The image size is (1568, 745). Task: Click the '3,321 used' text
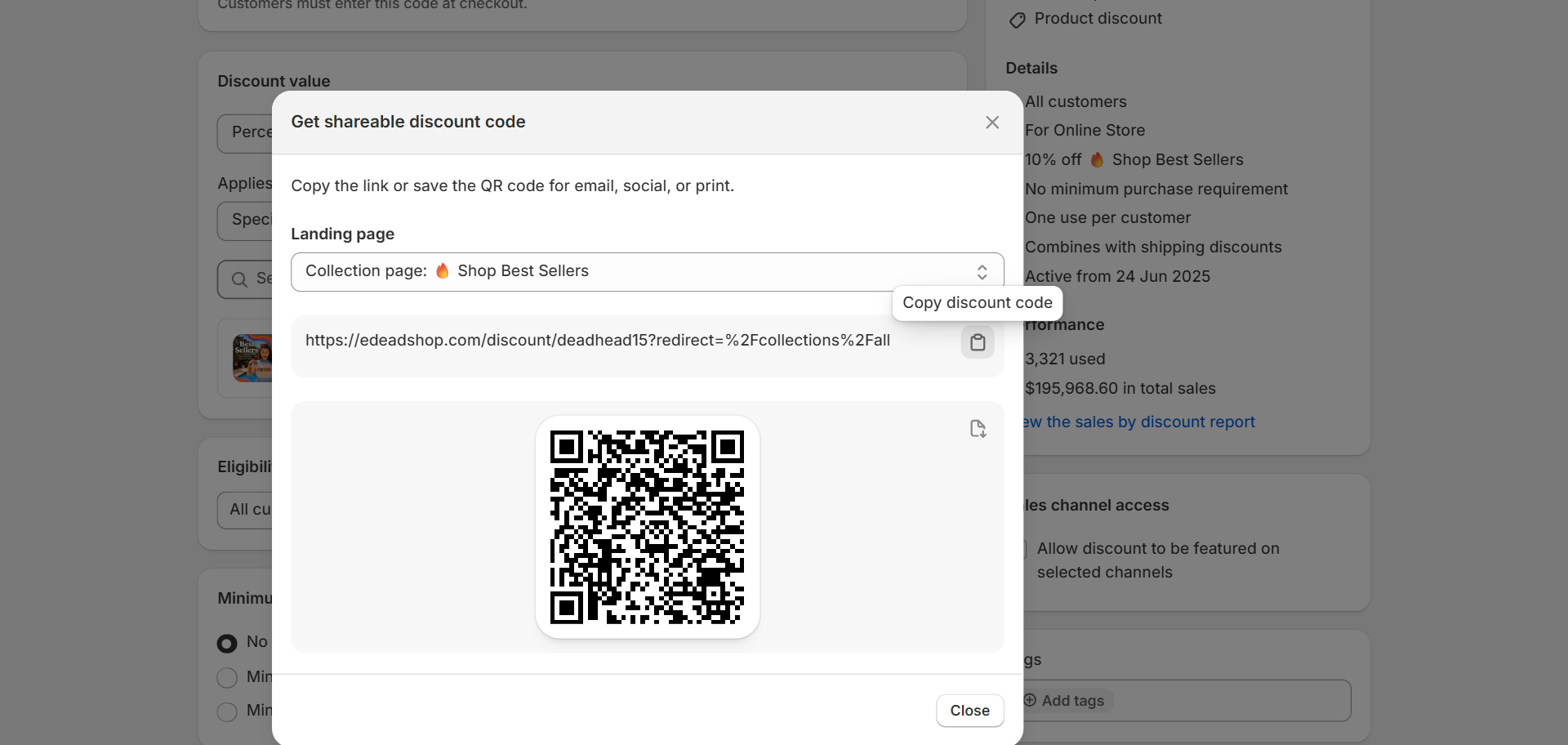pos(1065,359)
